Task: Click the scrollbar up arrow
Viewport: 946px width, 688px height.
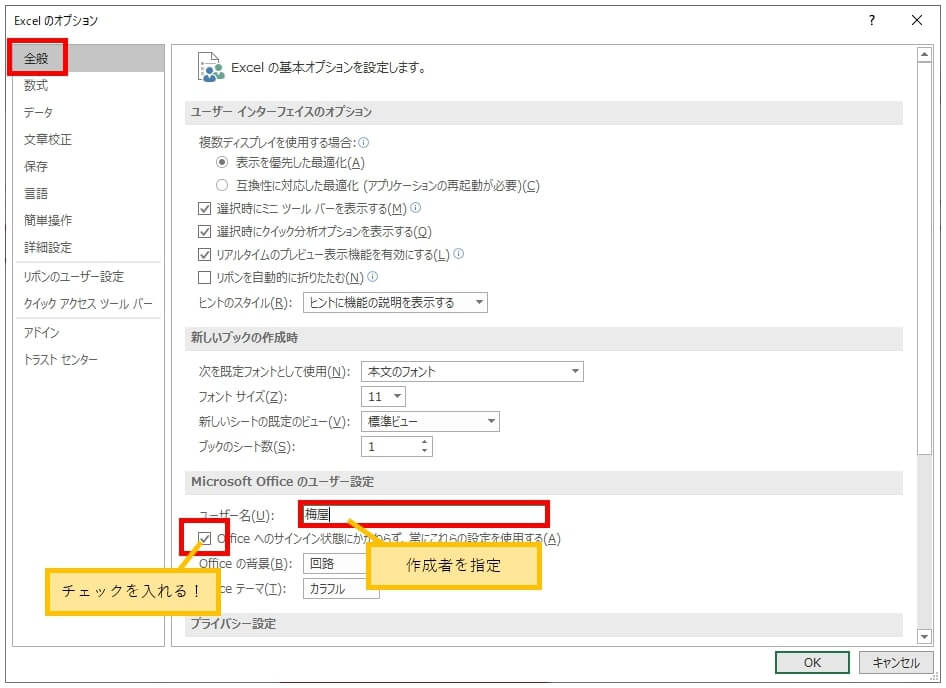Action: pos(924,55)
